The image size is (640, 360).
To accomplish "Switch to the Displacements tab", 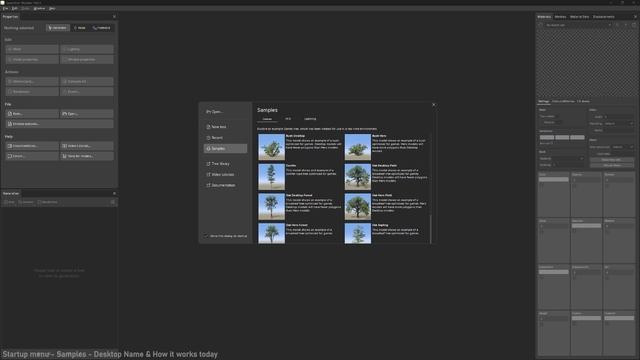I will [x=604, y=17].
